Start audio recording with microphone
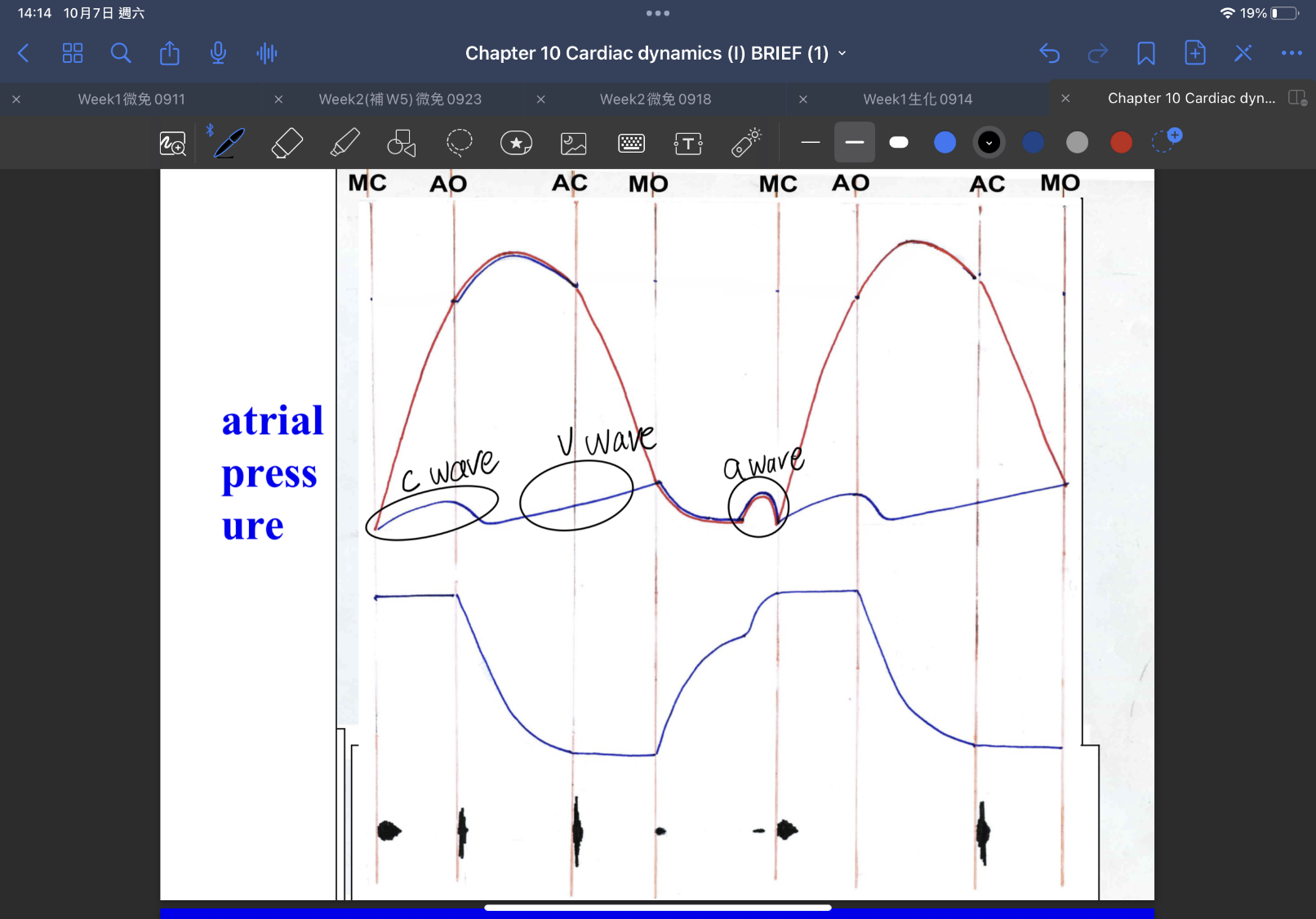This screenshot has height=919, width=1316. coord(218,54)
